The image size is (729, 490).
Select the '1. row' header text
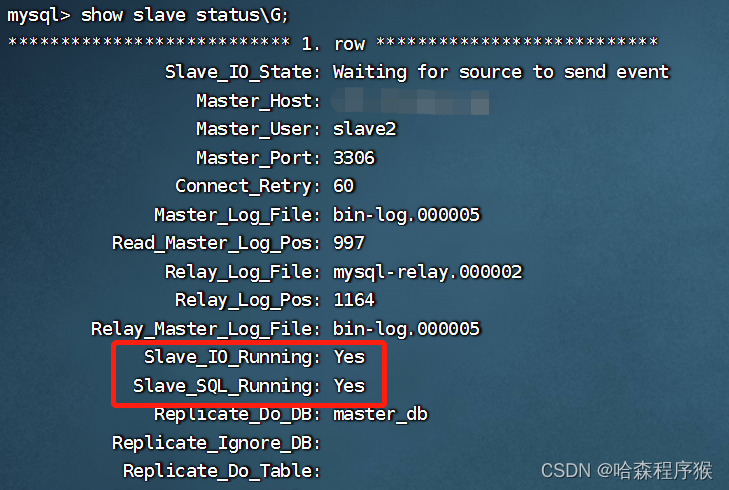[x=333, y=44]
